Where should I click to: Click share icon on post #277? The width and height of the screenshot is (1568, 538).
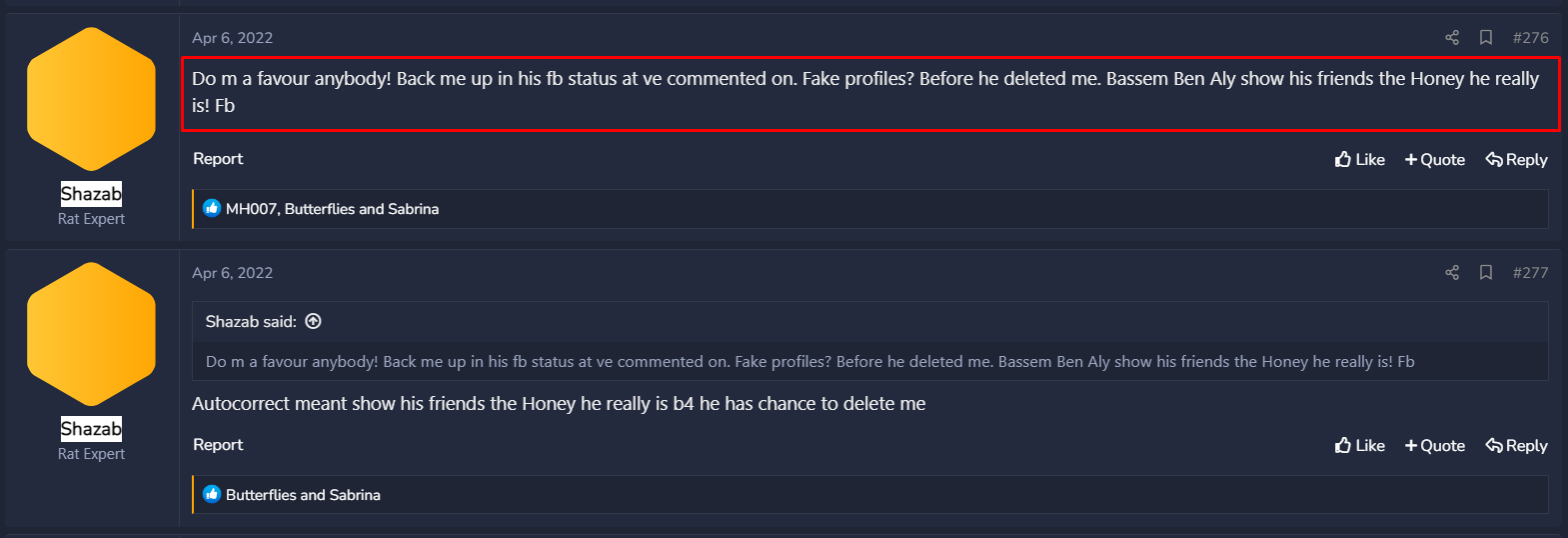click(1452, 273)
